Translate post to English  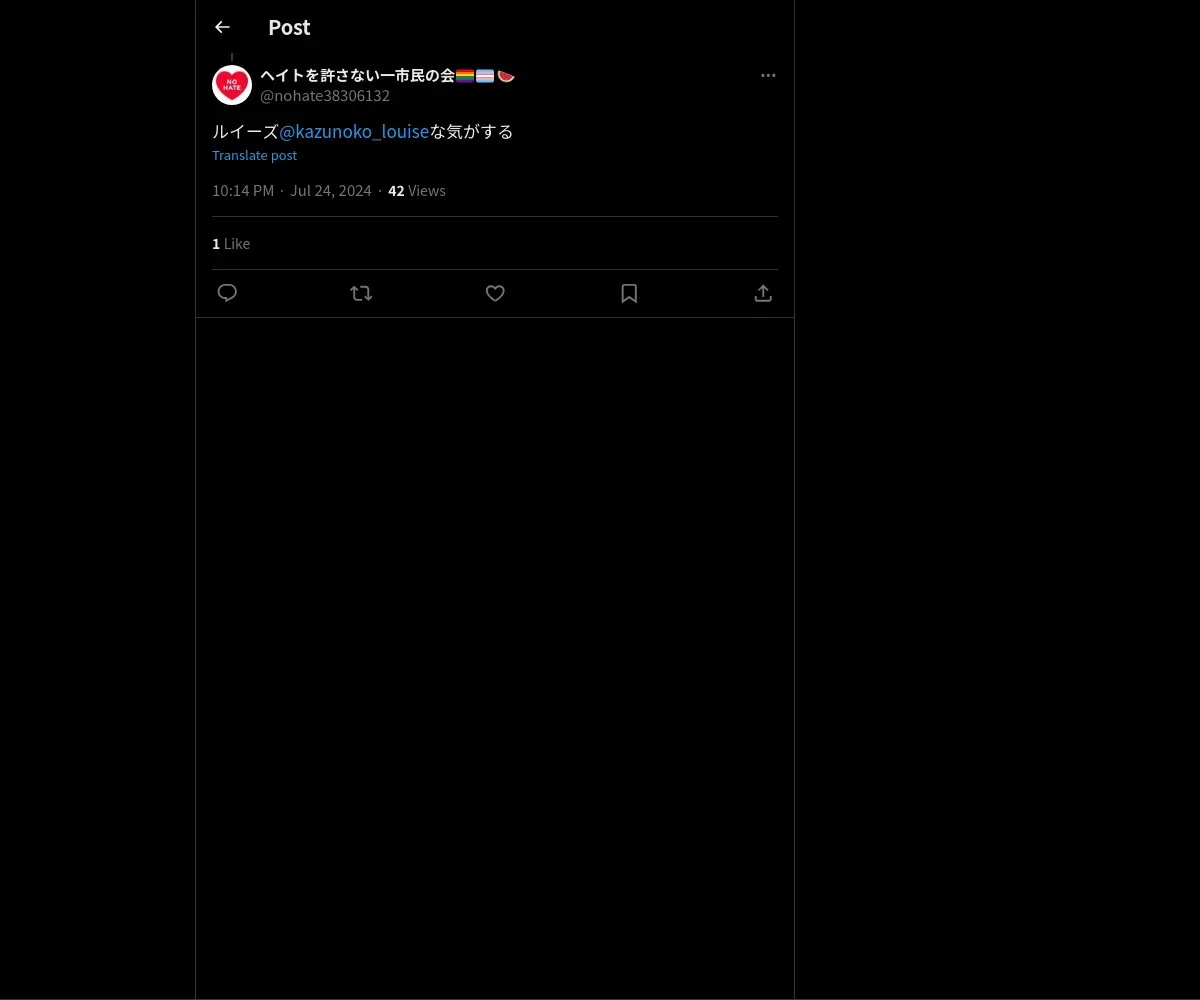pos(254,155)
